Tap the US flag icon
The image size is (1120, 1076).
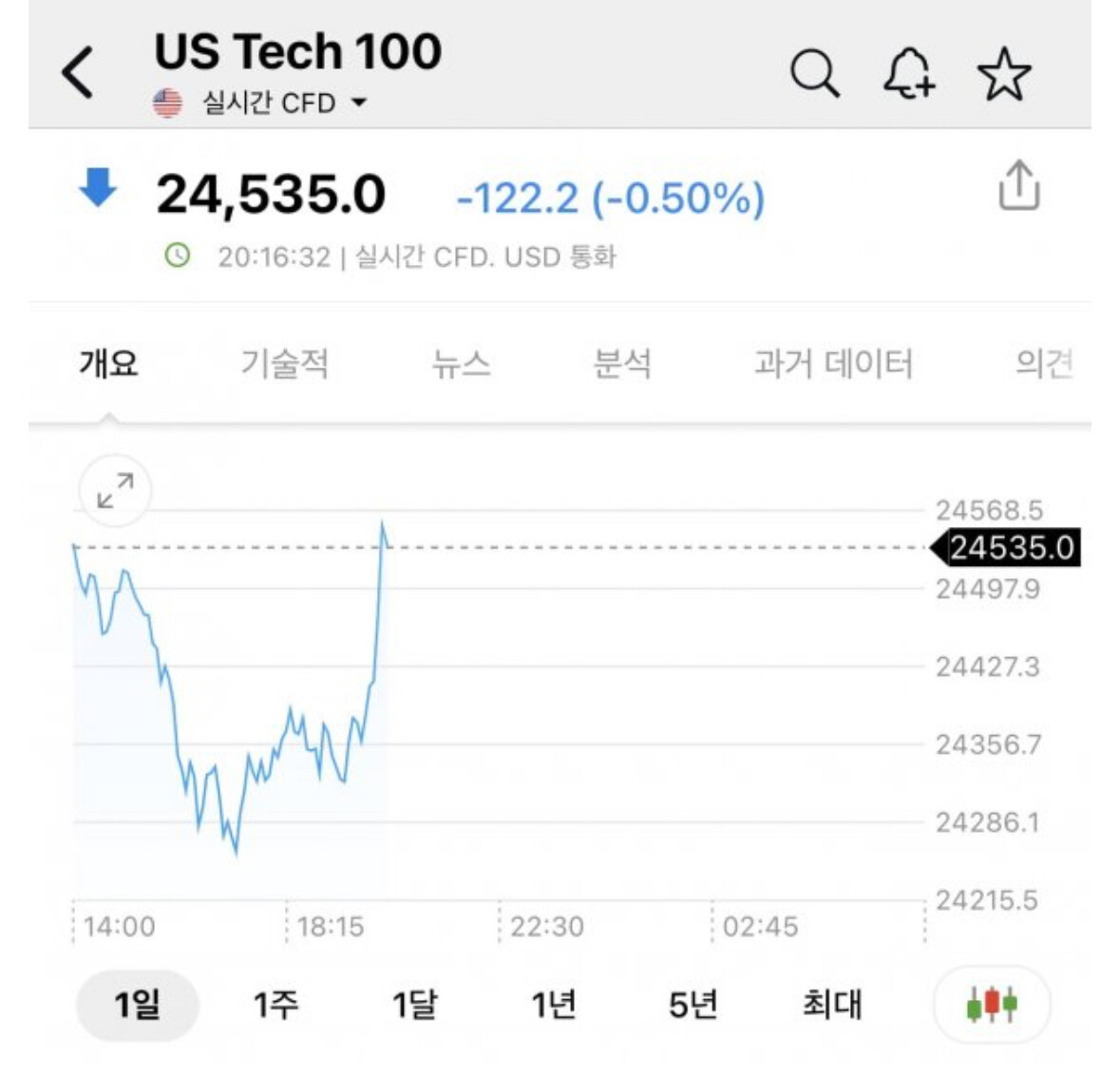pos(167,103)
